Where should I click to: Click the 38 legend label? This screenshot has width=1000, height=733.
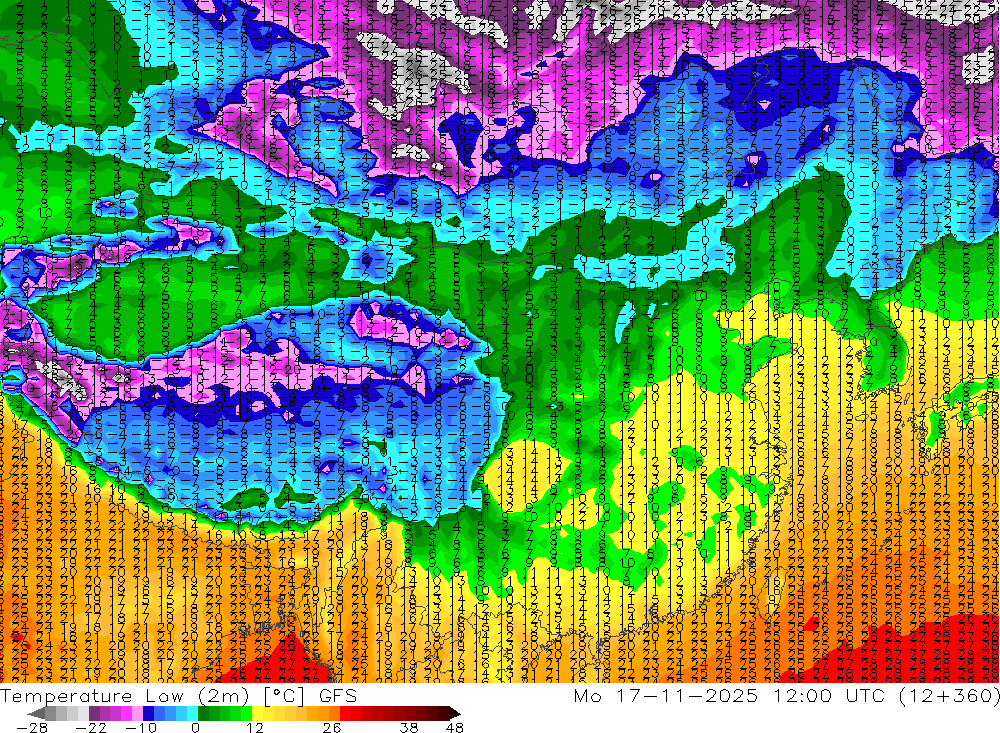(409, 727)
